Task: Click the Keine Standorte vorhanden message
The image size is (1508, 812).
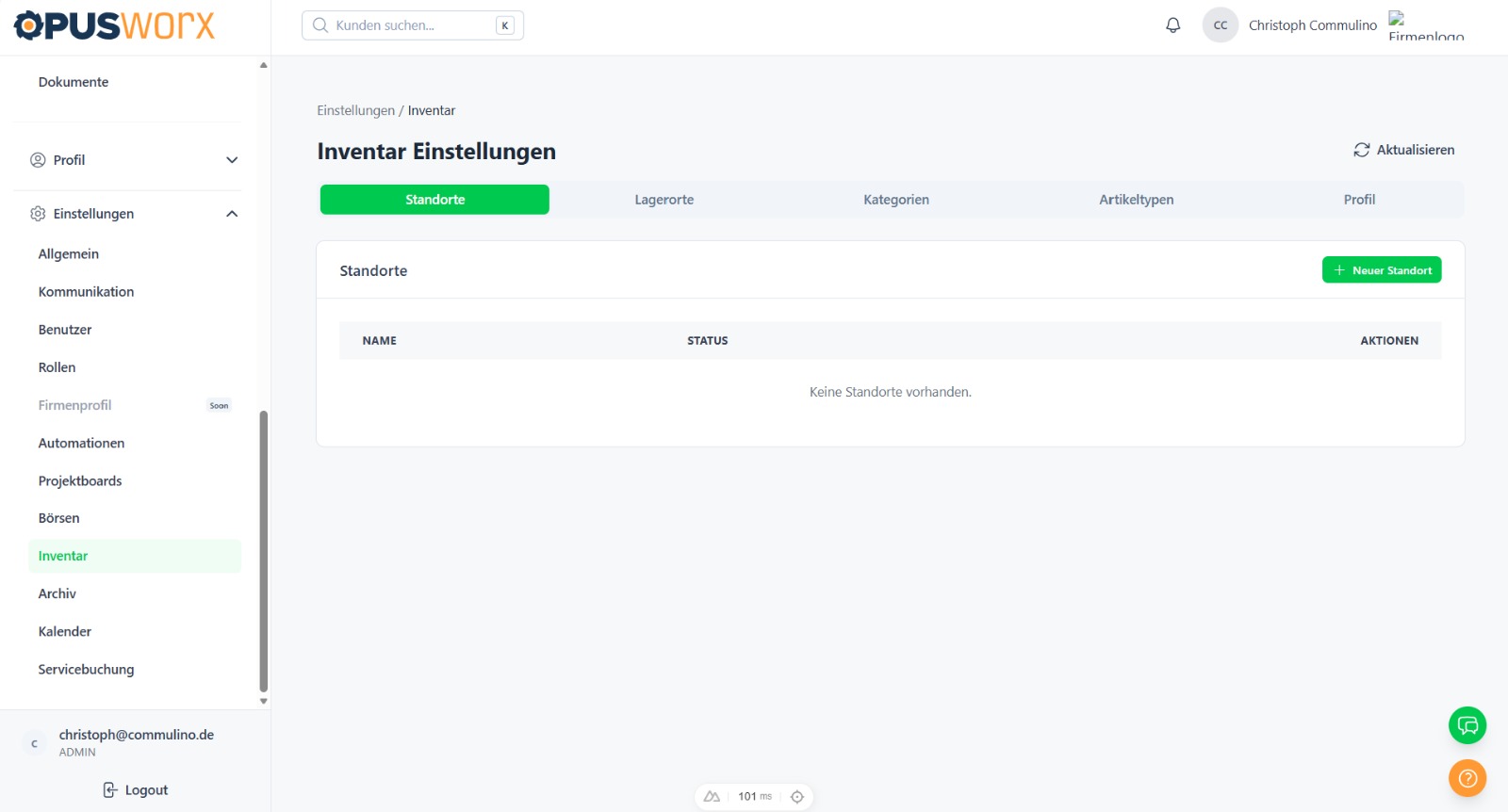Action: pyautogui.click(x=891, y=392)
